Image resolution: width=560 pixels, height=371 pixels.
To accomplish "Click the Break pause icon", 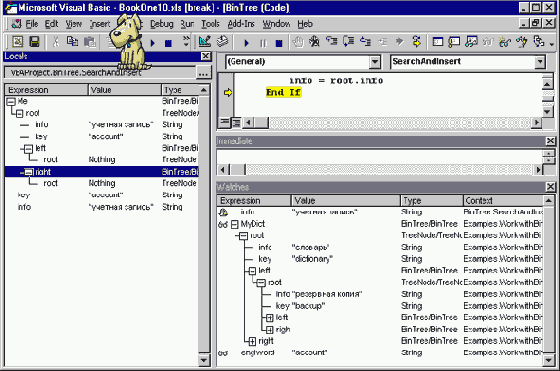I will point(263,43).
